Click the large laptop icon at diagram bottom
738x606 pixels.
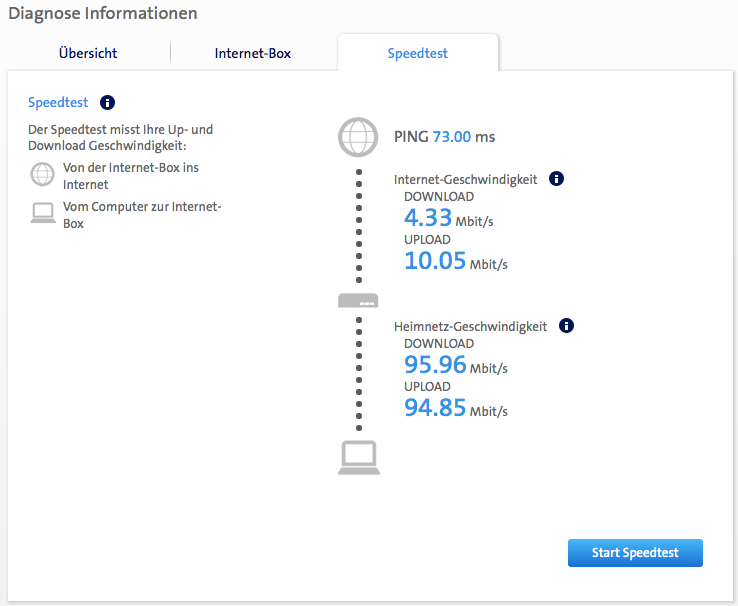click(x=358, y=458)
